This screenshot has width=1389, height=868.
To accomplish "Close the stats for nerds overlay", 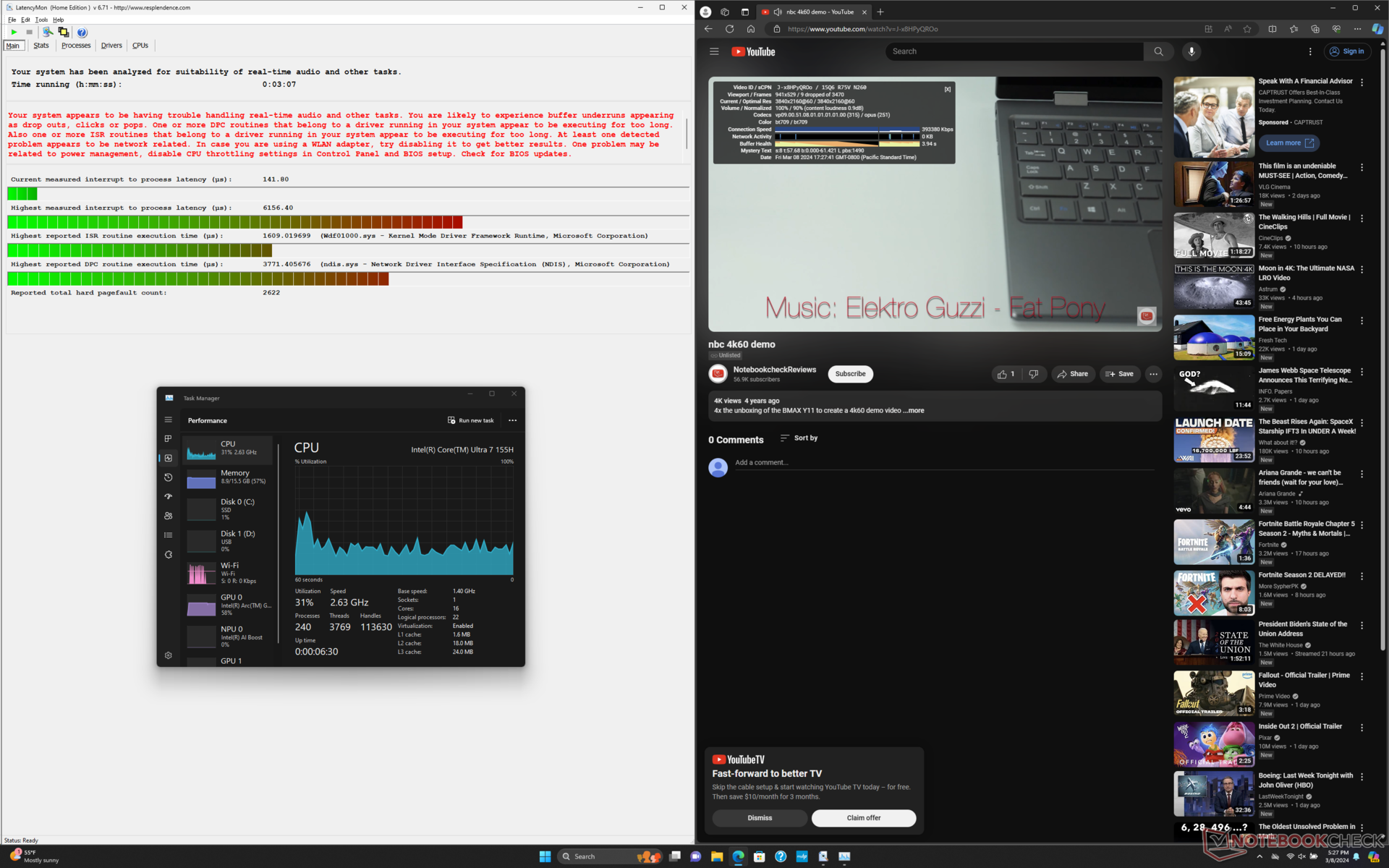I will (x=947, y=89).
